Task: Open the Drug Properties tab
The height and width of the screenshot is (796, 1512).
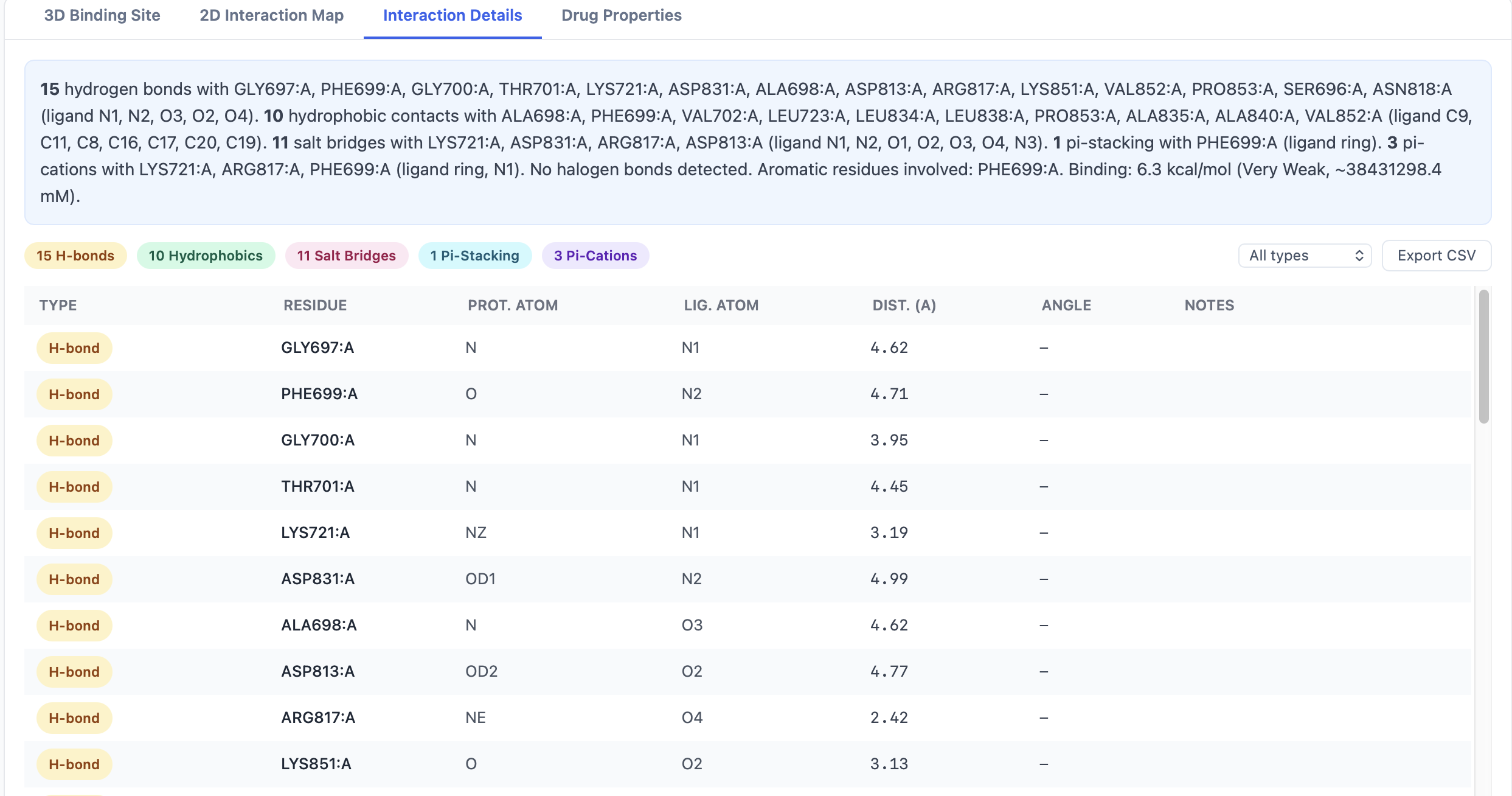Action: [x=622, y=16]
